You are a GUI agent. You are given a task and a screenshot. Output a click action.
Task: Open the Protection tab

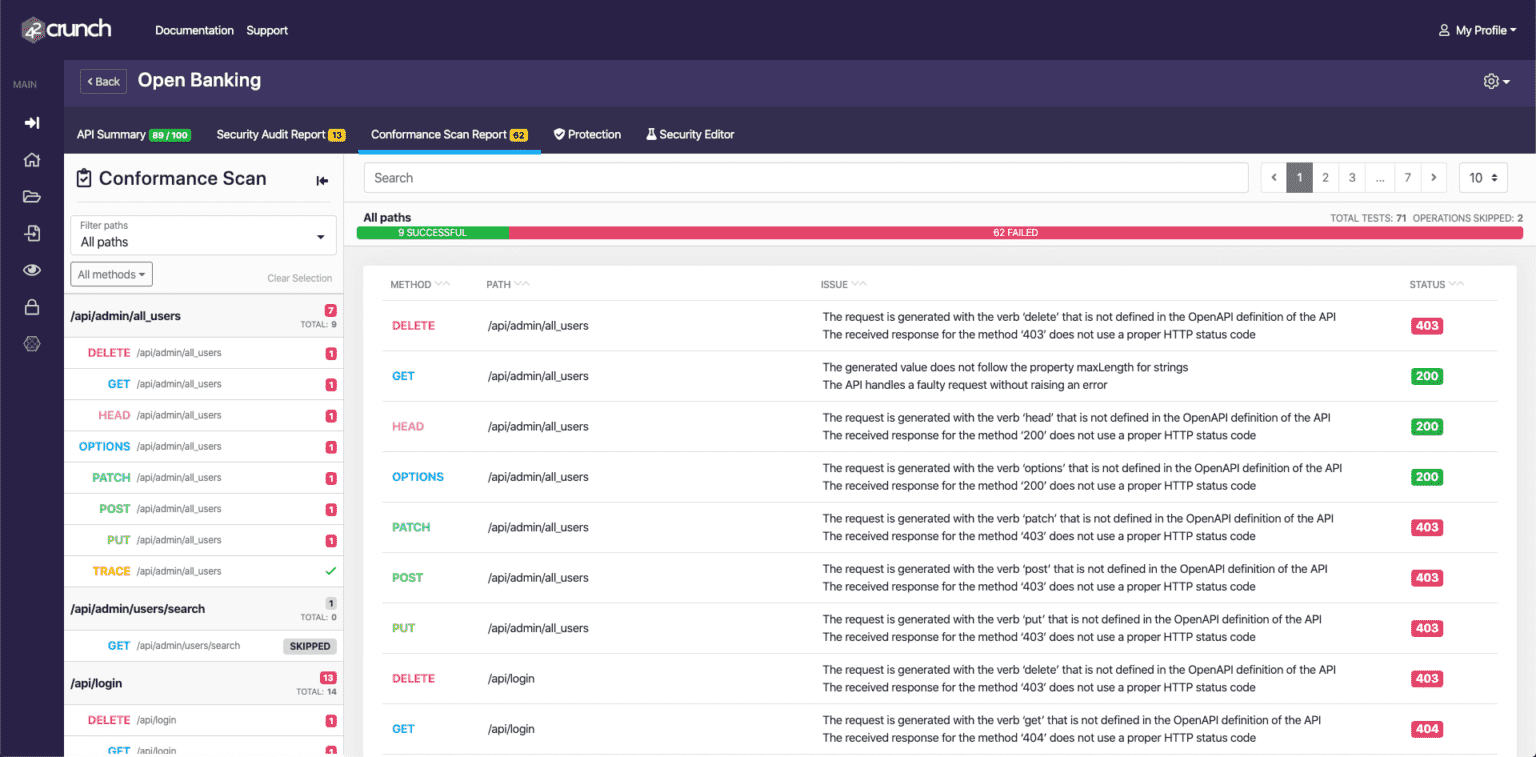(x=587, y=133)
